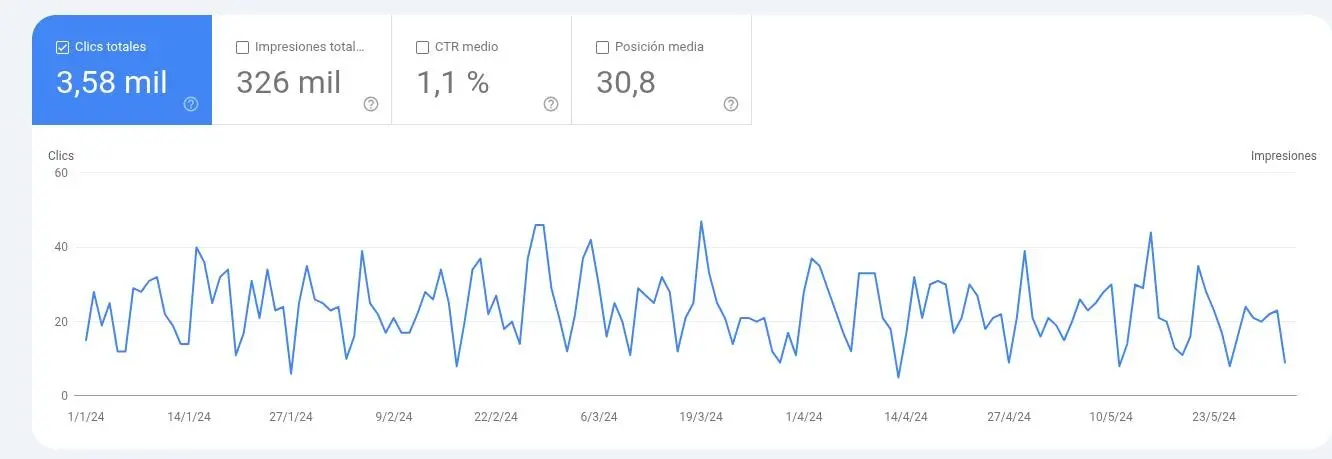
Task: Open help icon in Clics totales card
Action: 191,104
